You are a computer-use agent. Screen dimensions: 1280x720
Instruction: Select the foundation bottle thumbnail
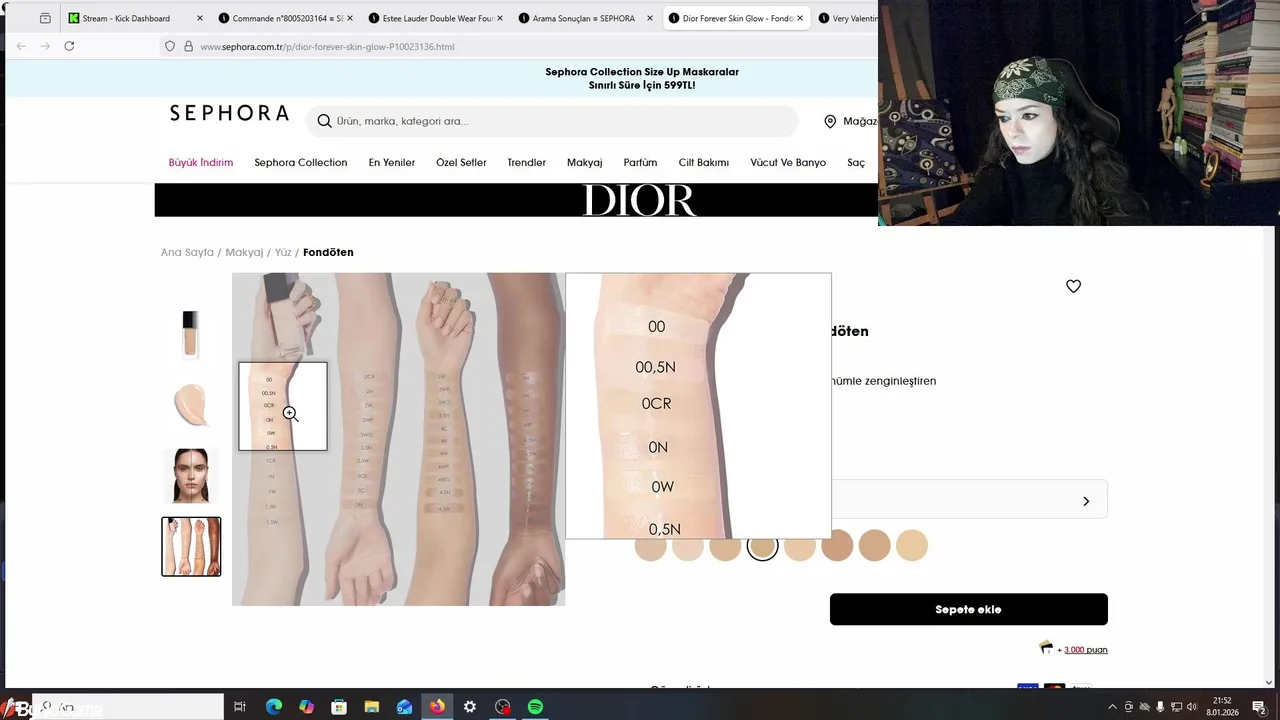(x=191, y=335)
